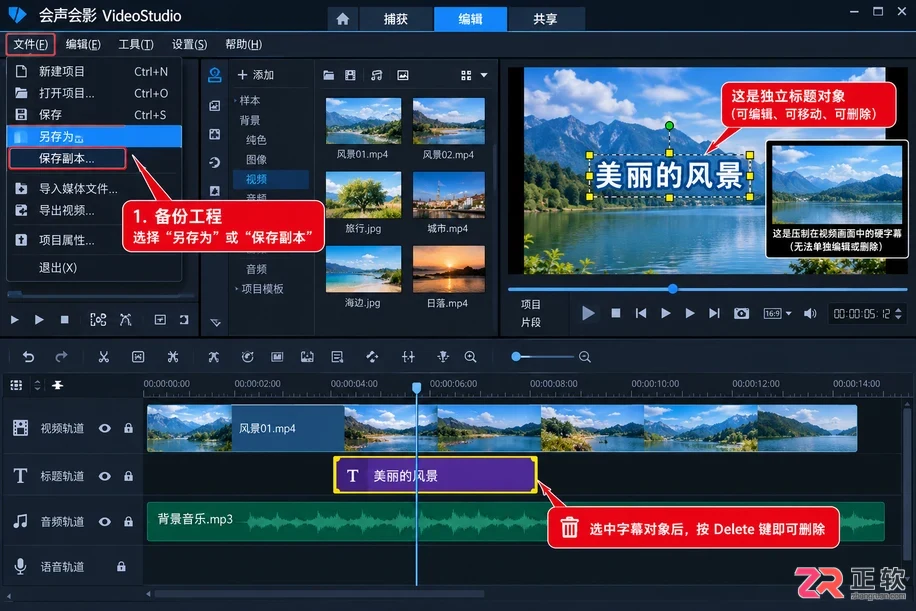Select the 旅行.jpg thumbnail
The width and height of the screenshot is (916, 611).
click(x=363, y=195)
